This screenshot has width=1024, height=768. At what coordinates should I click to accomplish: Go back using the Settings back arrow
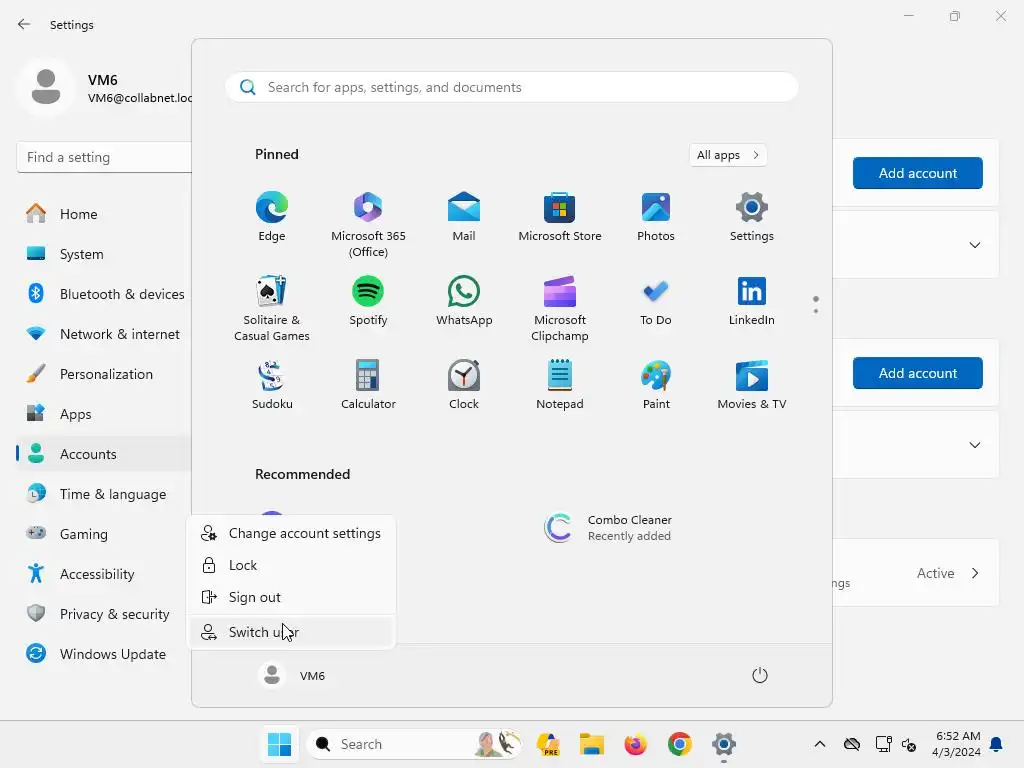tap(24, 24)
